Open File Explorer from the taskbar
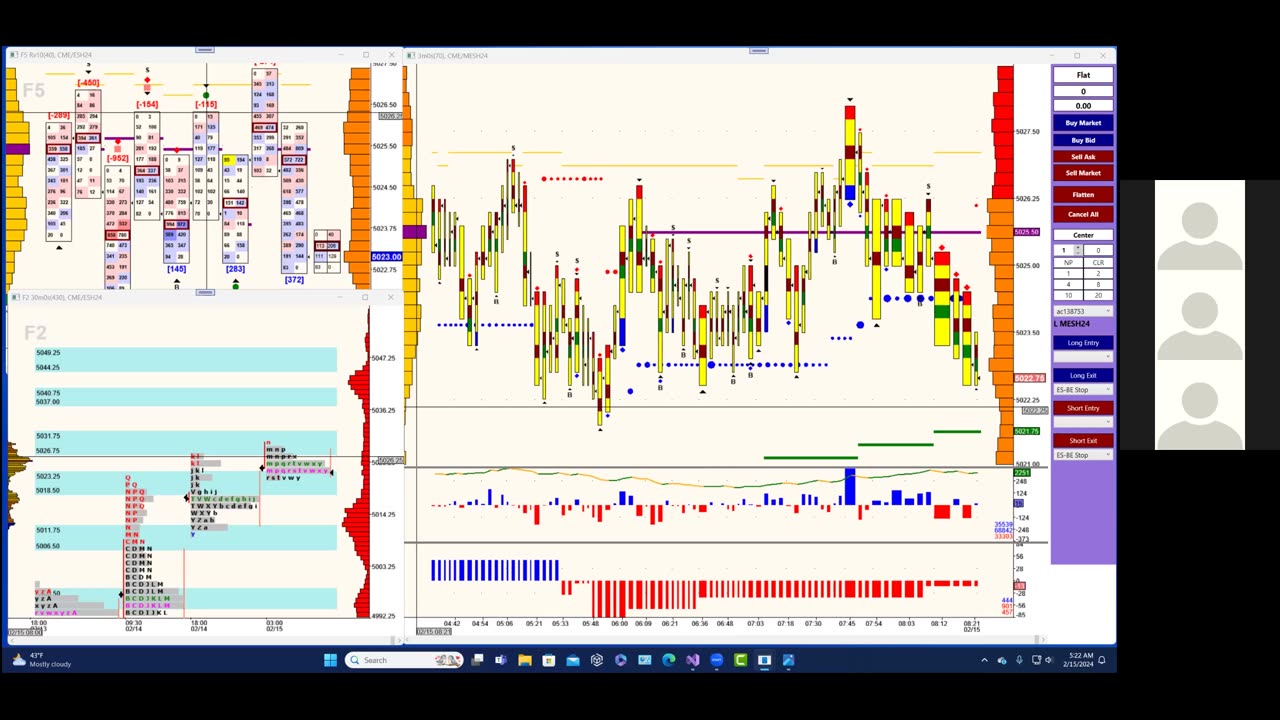1280x720 pixels. [x=524, y=660]
